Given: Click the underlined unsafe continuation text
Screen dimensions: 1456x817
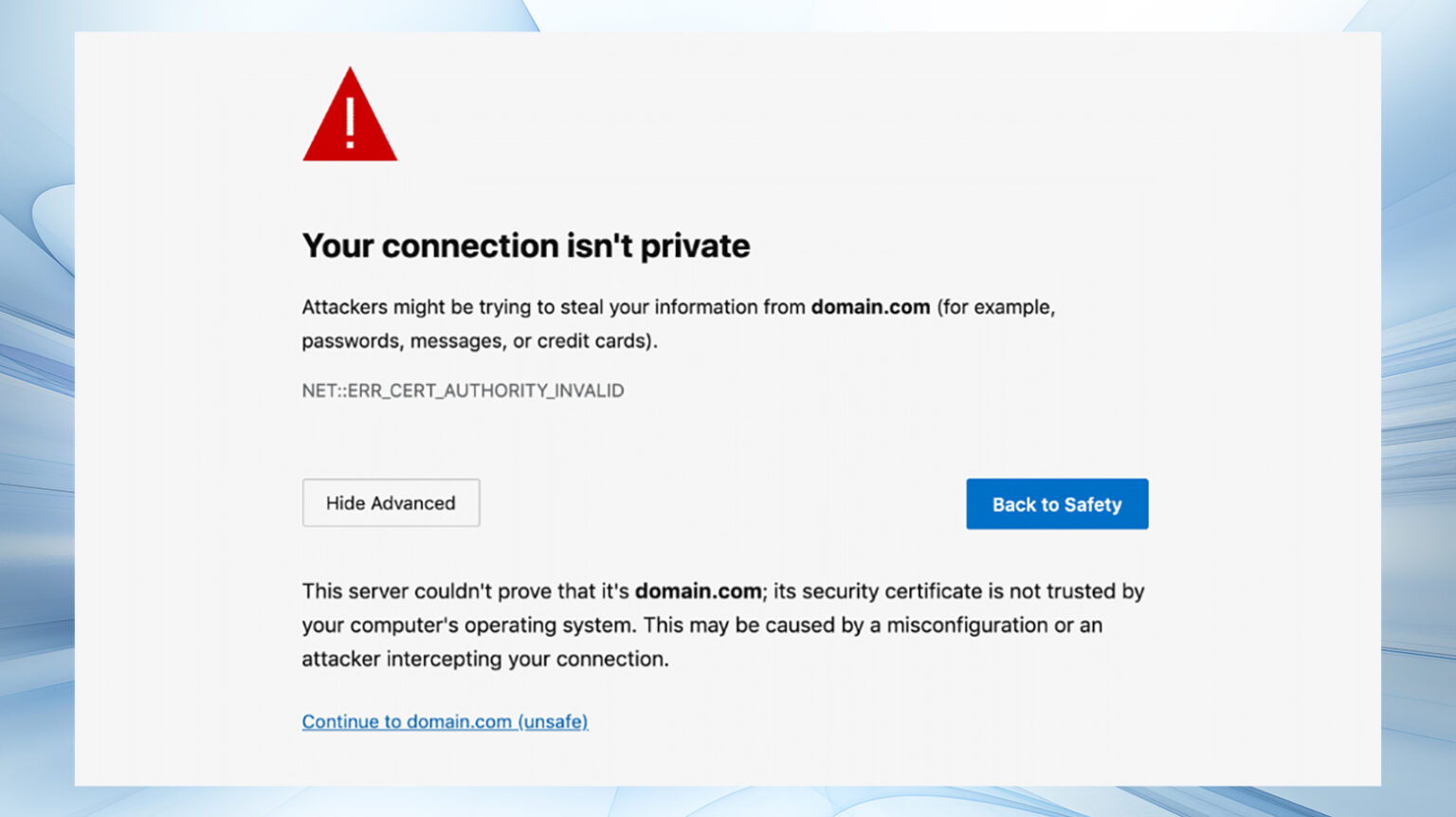Looking at the screenshot, I should (445, 721).
